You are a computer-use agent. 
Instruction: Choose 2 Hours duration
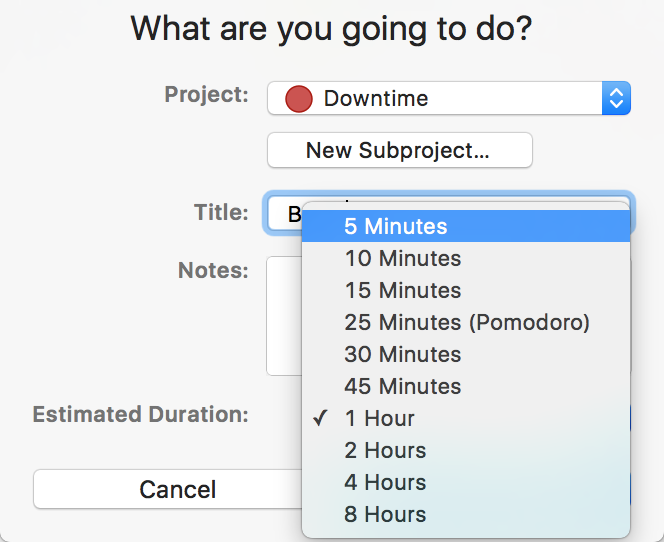pos(466,450)
